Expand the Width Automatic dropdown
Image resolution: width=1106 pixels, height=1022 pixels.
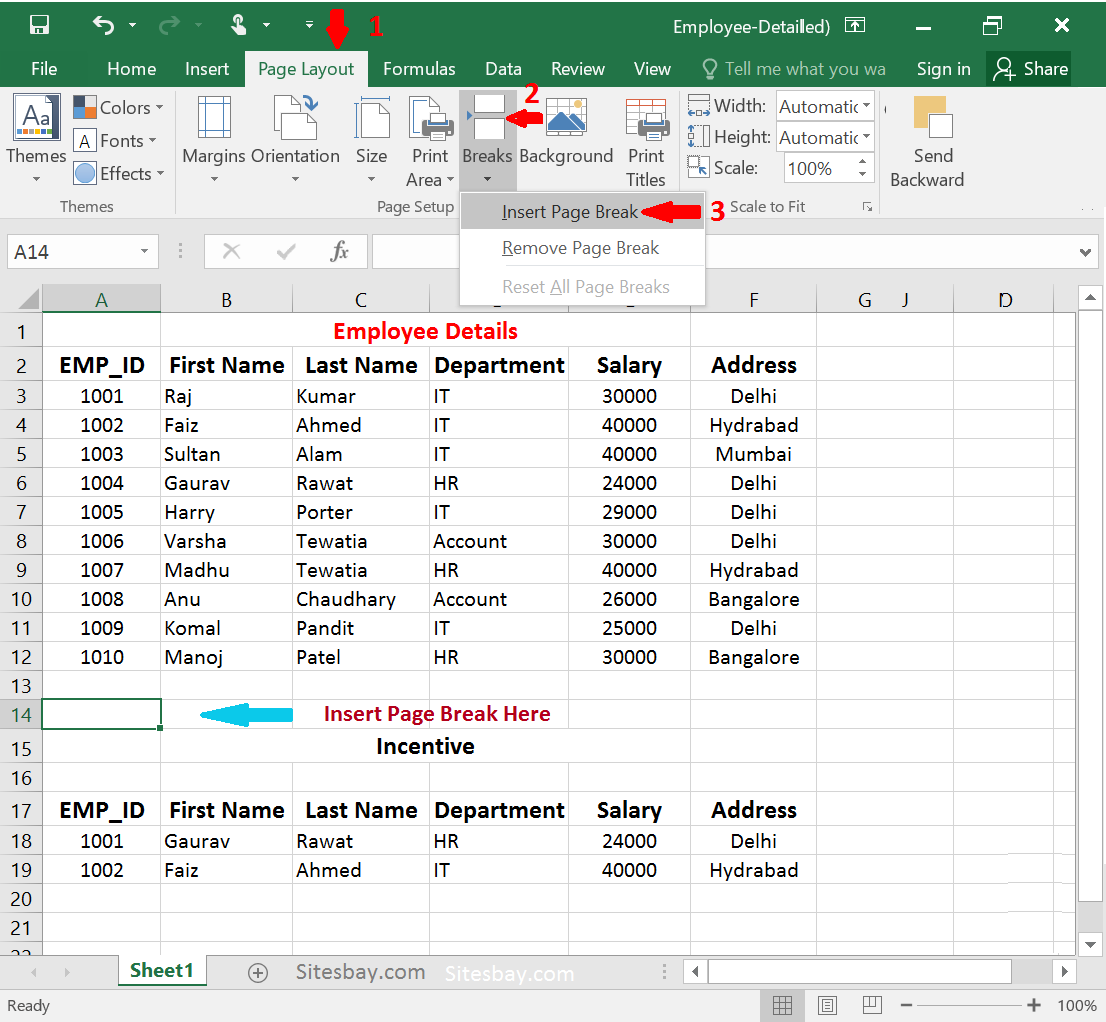(866, 106)
